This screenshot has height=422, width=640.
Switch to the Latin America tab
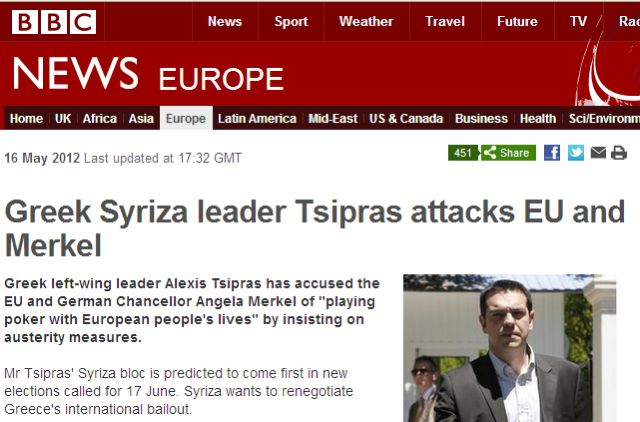tap(257, 118)
